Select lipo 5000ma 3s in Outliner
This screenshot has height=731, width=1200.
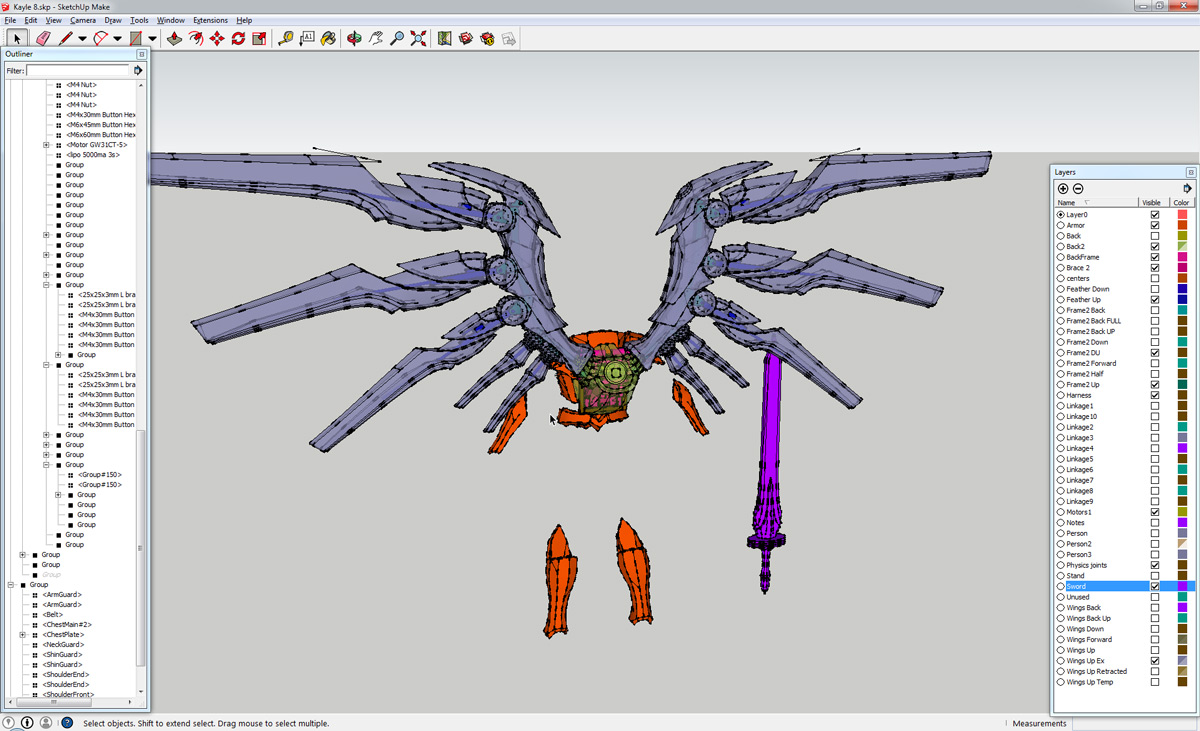coord(94,155)
